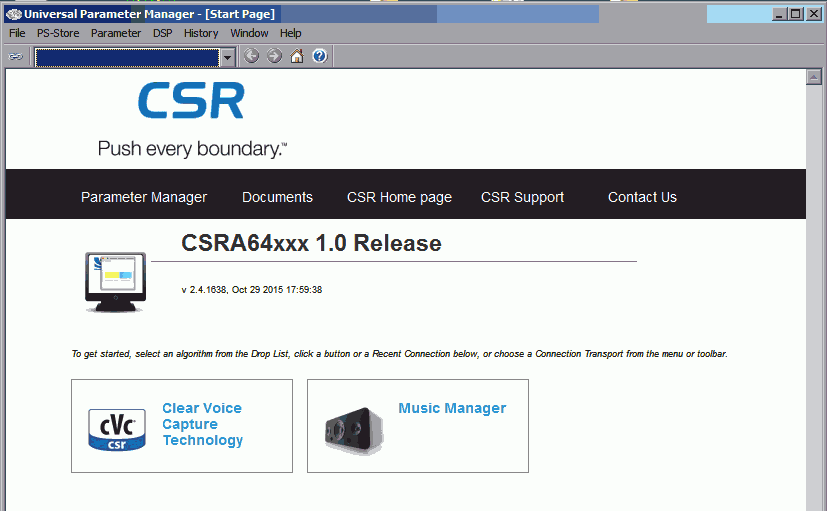The width and height of the screenshot is (827, 511).
Task: Click the connection link icon in toolbar
Action: pos(16,57)
